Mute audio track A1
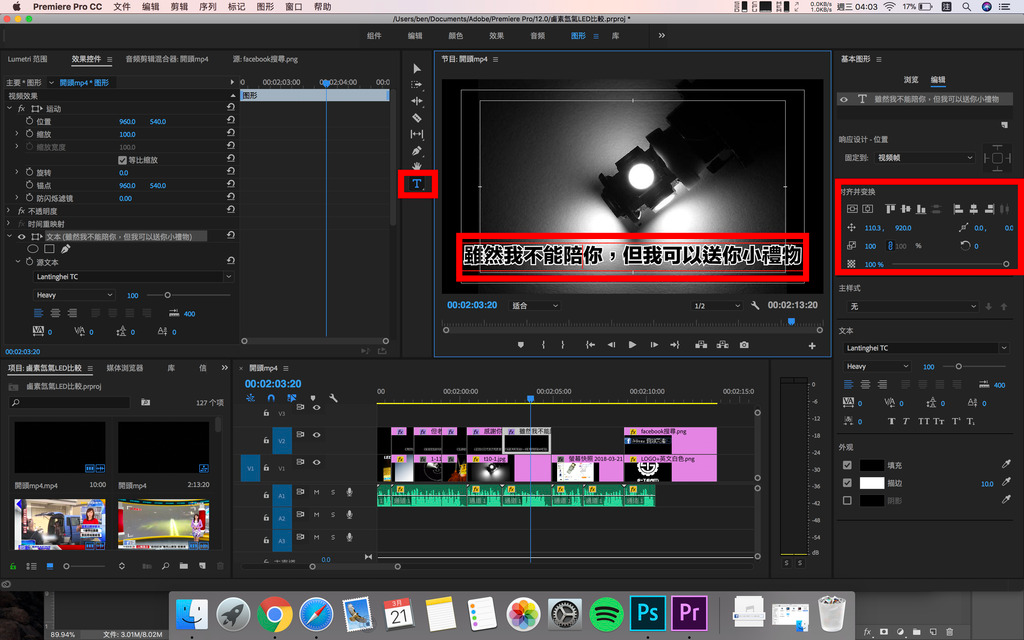This screenshot has width=1024, height=640. point(317,492)
